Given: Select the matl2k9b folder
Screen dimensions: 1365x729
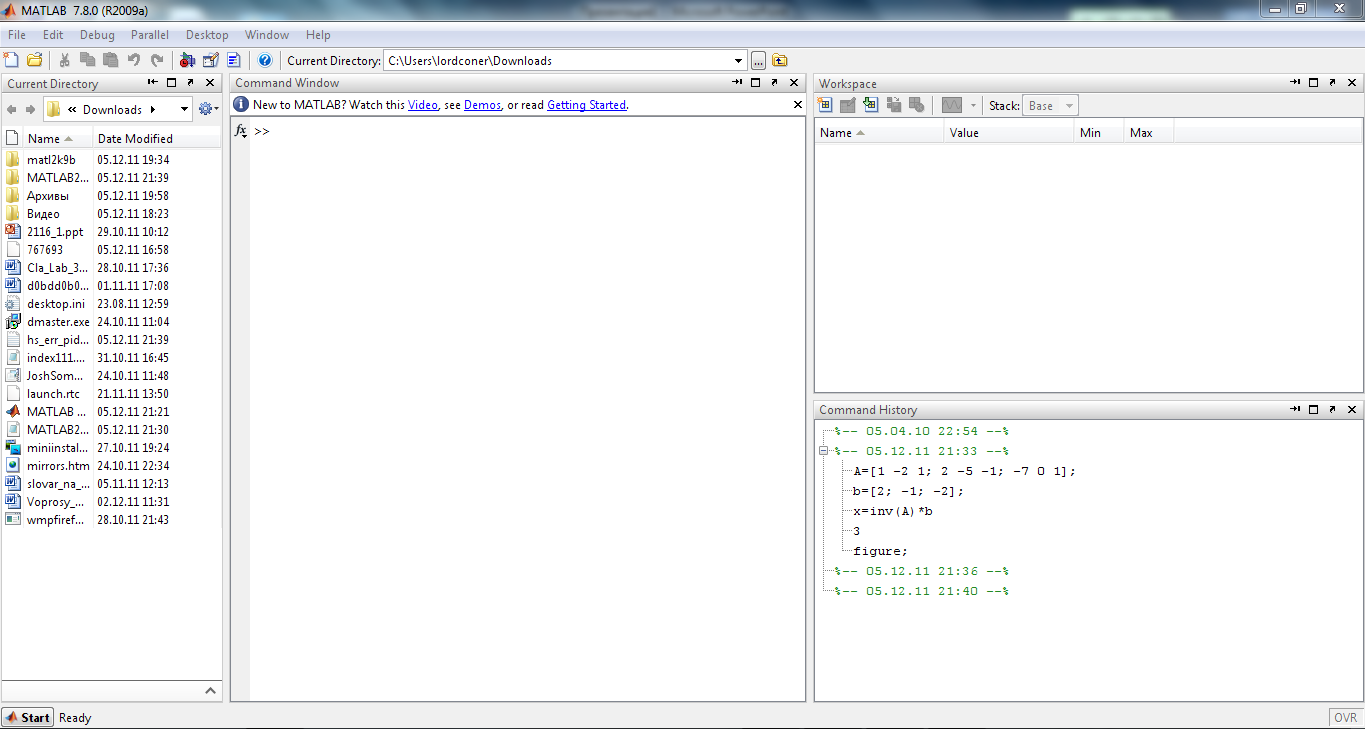Looking at the screenshot, I should [x=51, y=160].
